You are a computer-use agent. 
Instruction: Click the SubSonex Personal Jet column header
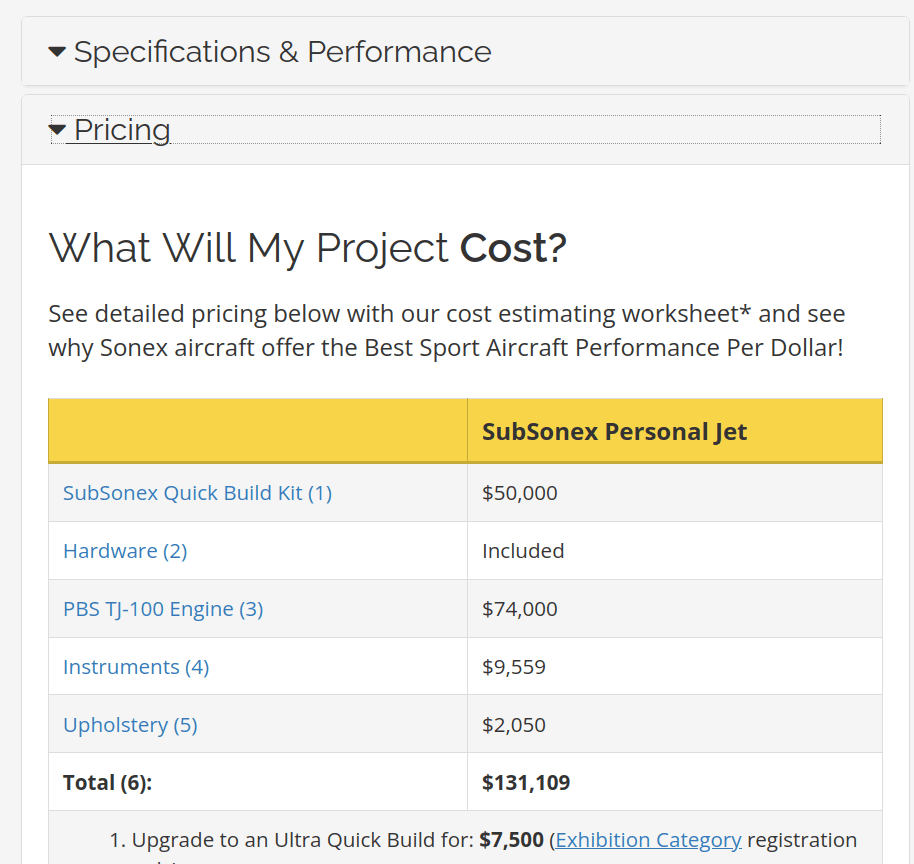(x=614, y=432)
